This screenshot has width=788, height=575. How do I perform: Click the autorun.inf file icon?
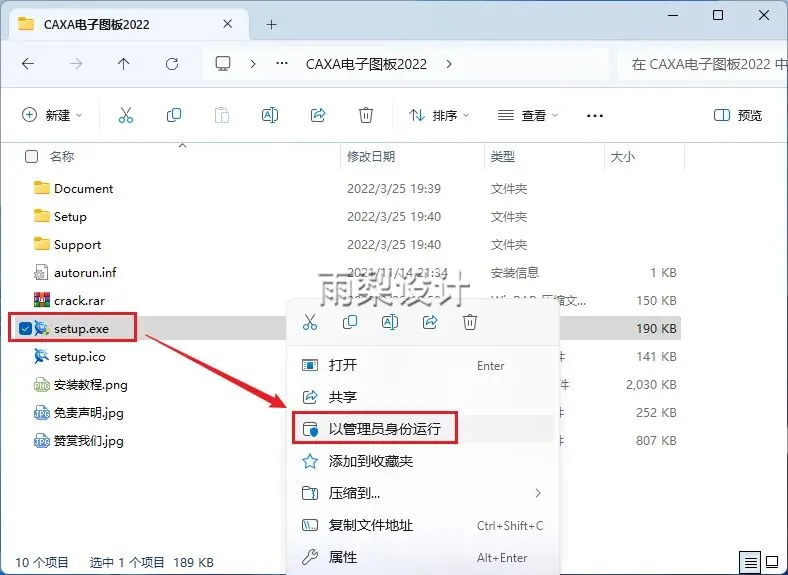pos(41,272)
